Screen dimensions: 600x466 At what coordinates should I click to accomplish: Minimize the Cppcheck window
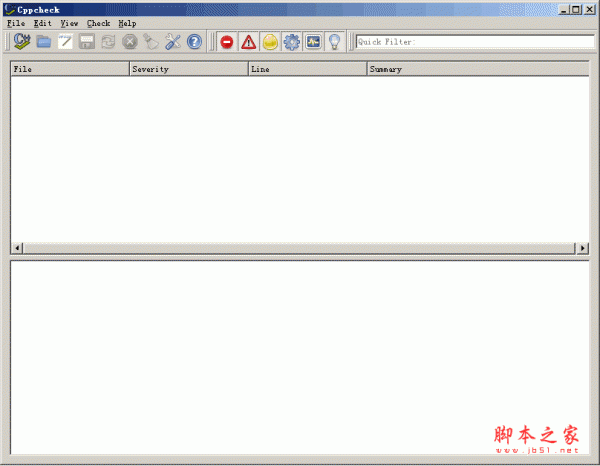point(563,10)
